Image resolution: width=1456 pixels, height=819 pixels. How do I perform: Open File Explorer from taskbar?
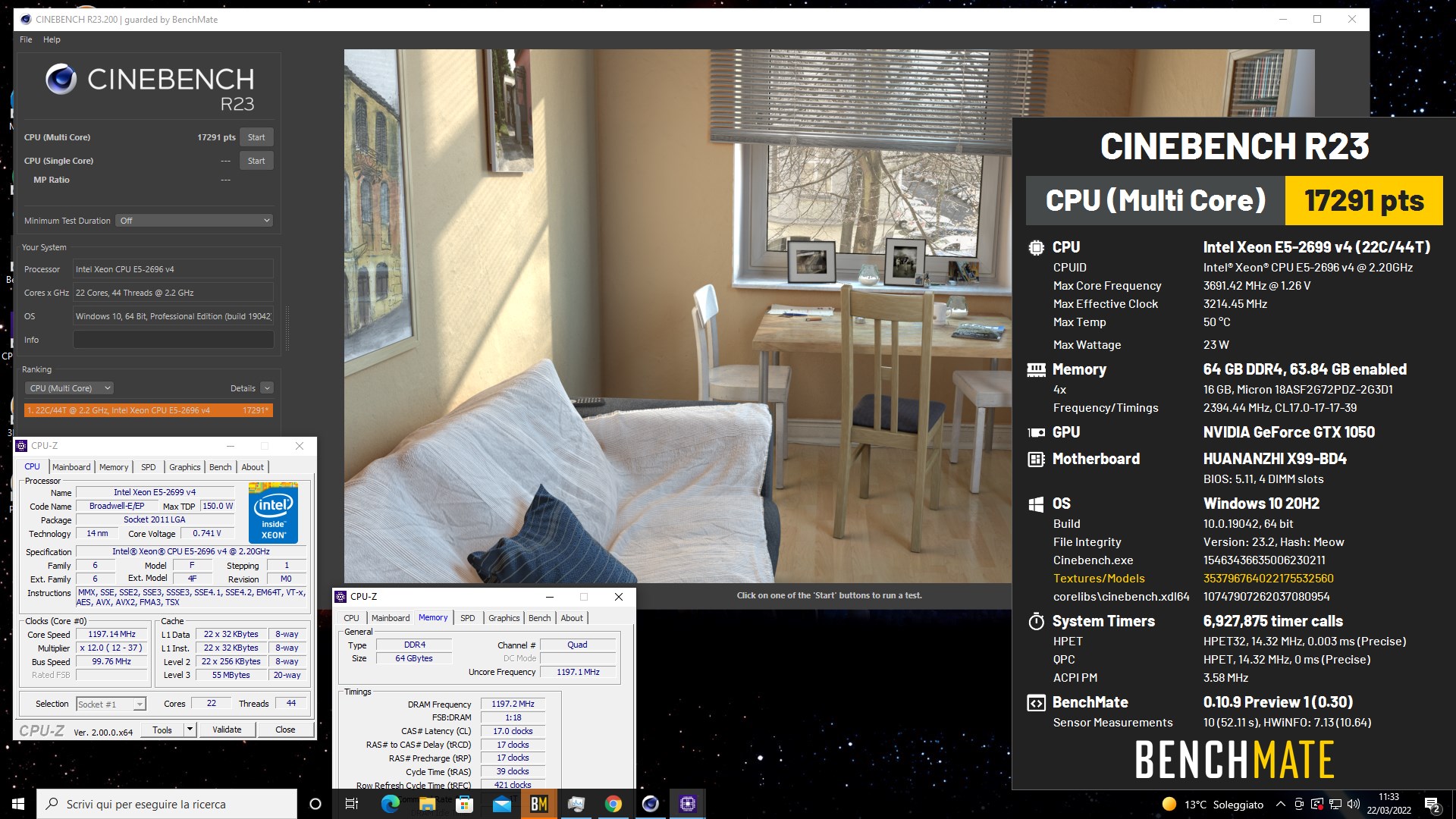(x=427, y=804)
